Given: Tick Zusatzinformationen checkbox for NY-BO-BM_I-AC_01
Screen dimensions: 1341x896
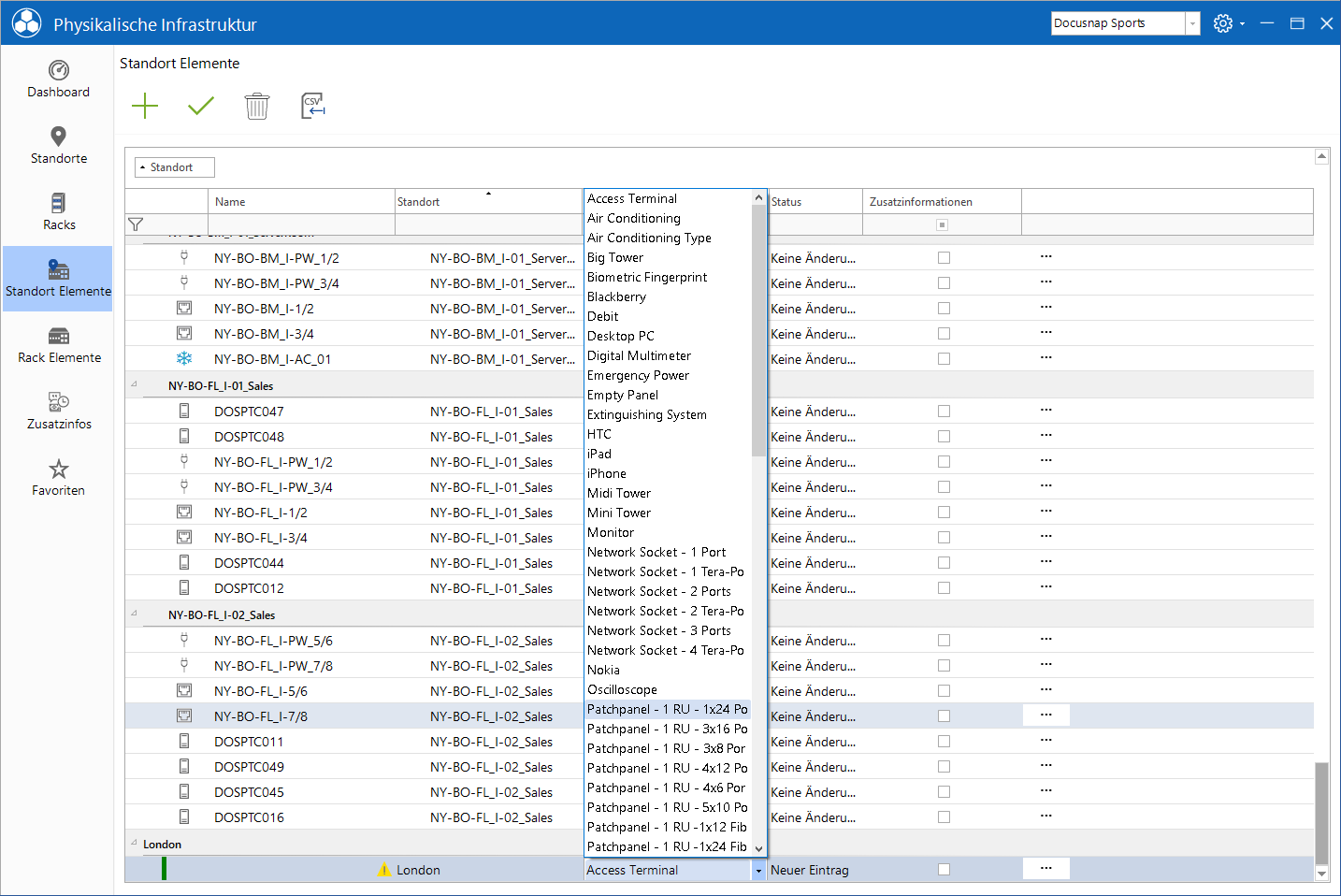Looking at the screenshot, I should pos(944,359).
